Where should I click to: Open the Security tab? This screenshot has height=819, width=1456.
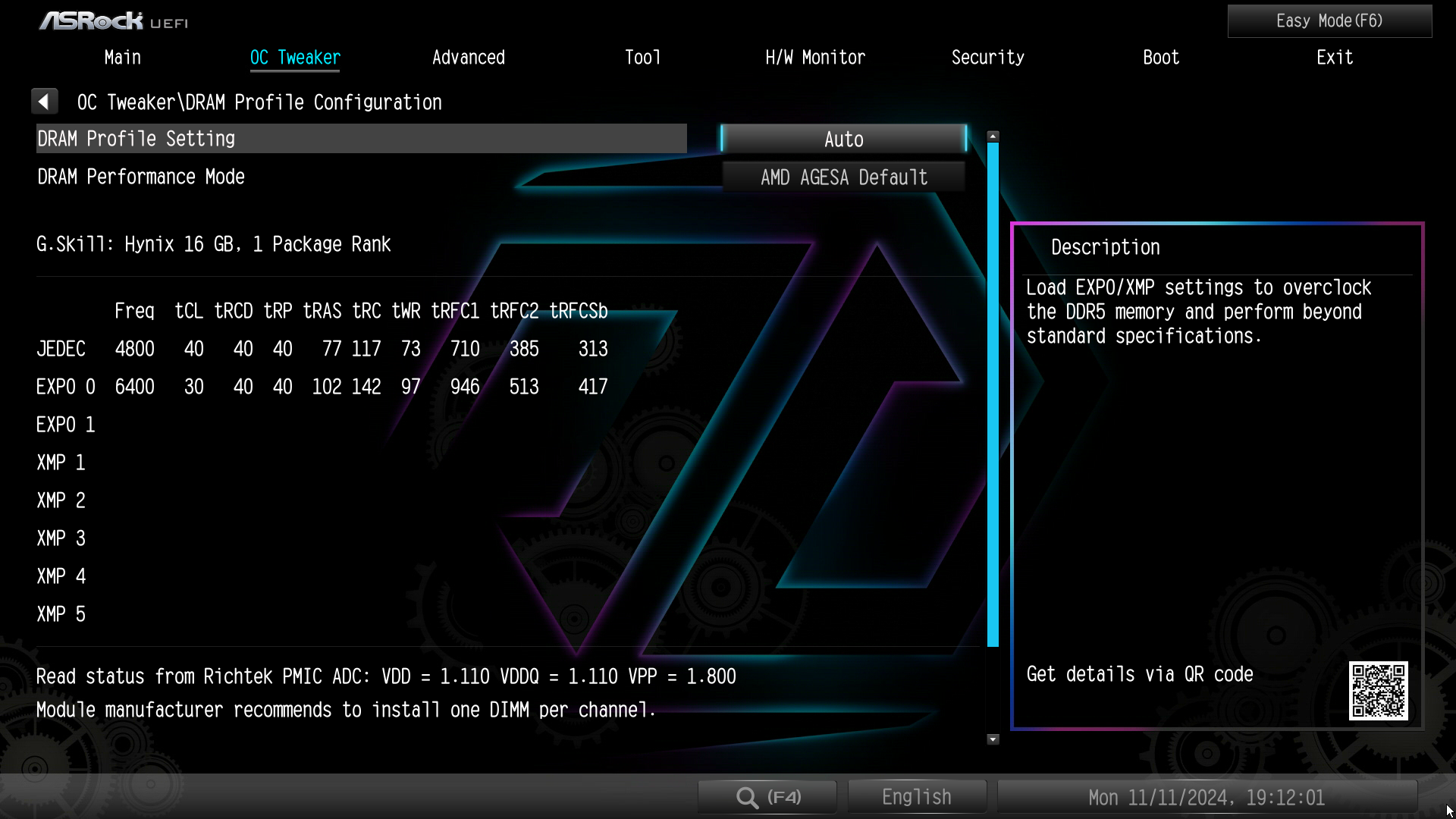coord(988,58)
